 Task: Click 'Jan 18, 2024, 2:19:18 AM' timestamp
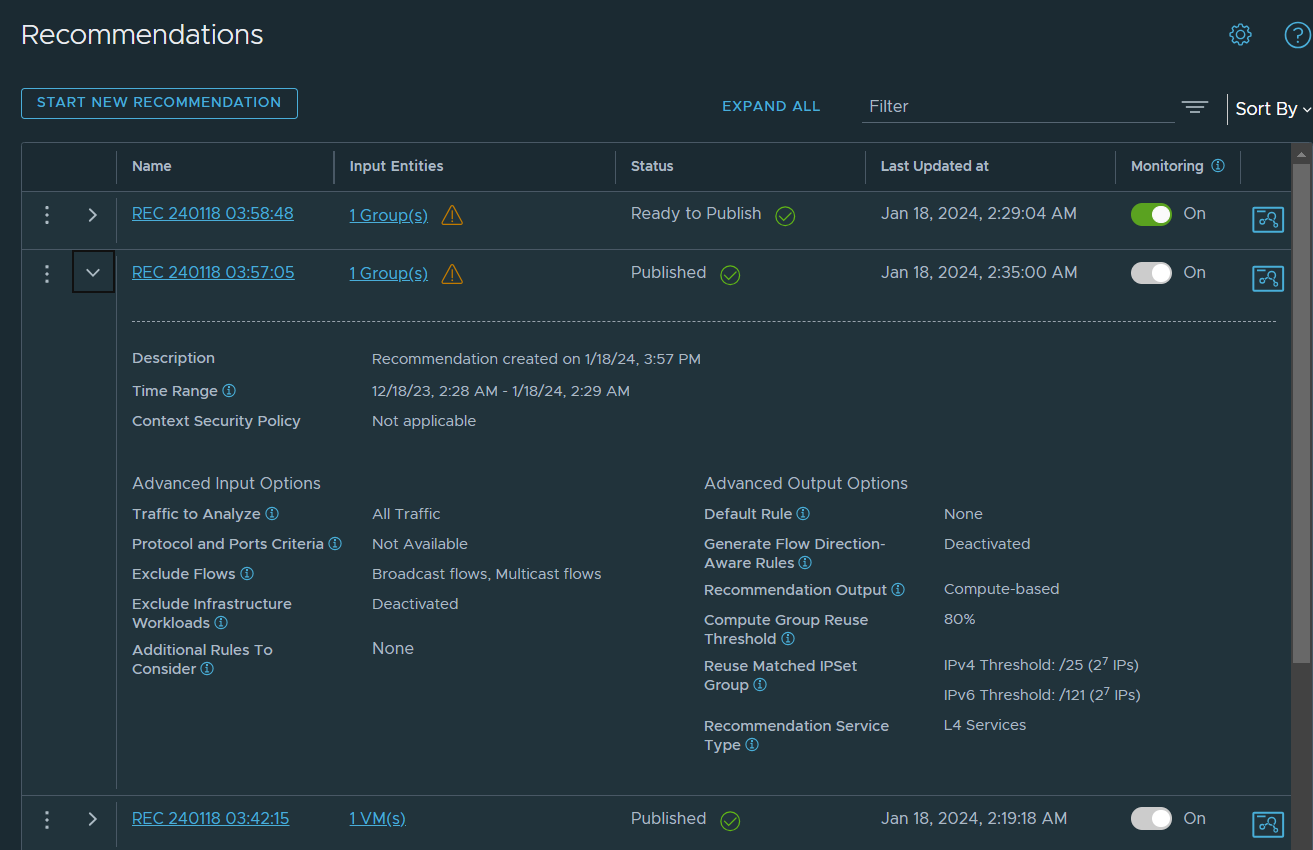[974, 818]
